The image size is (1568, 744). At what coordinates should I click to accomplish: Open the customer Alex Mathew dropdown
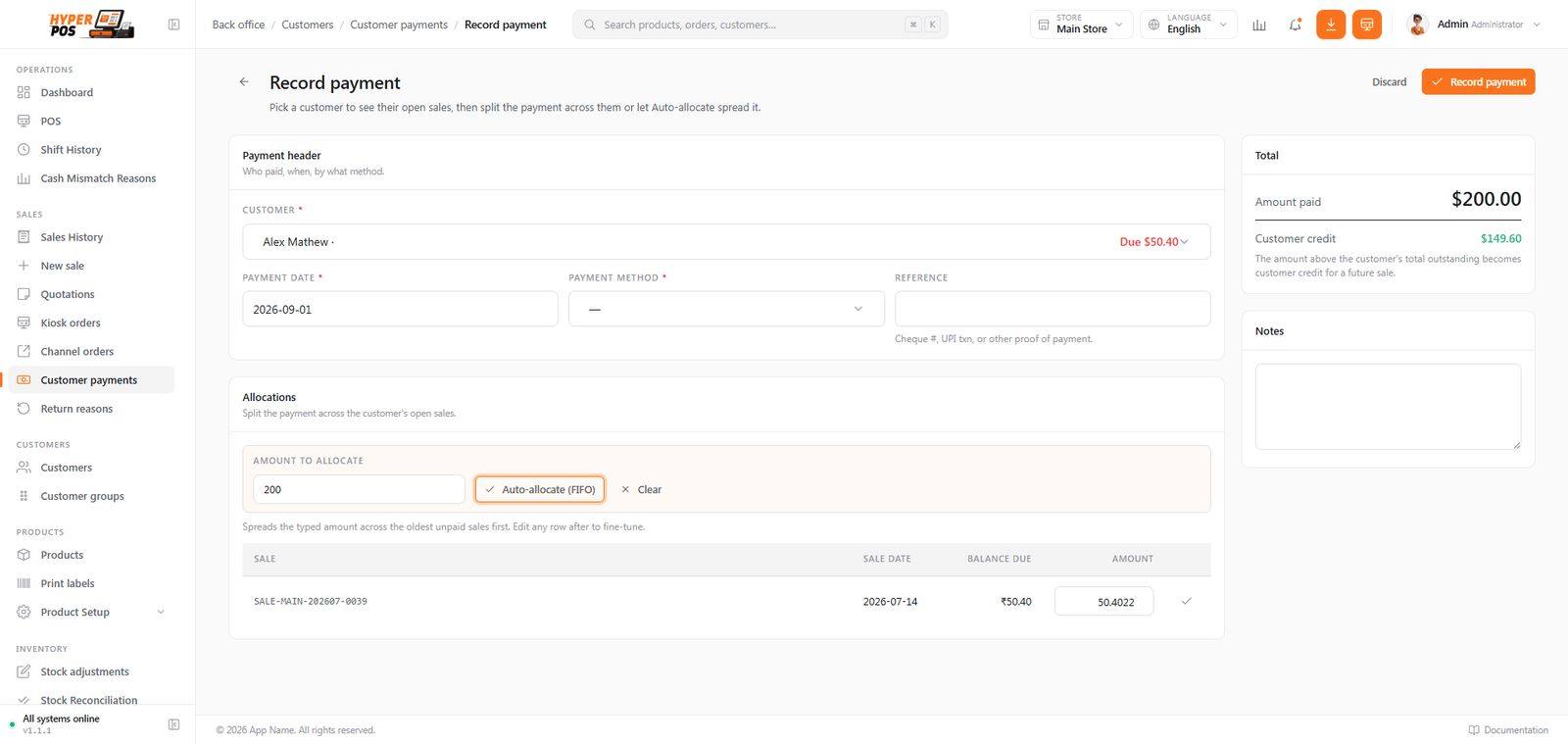click(x=726, y=242)
